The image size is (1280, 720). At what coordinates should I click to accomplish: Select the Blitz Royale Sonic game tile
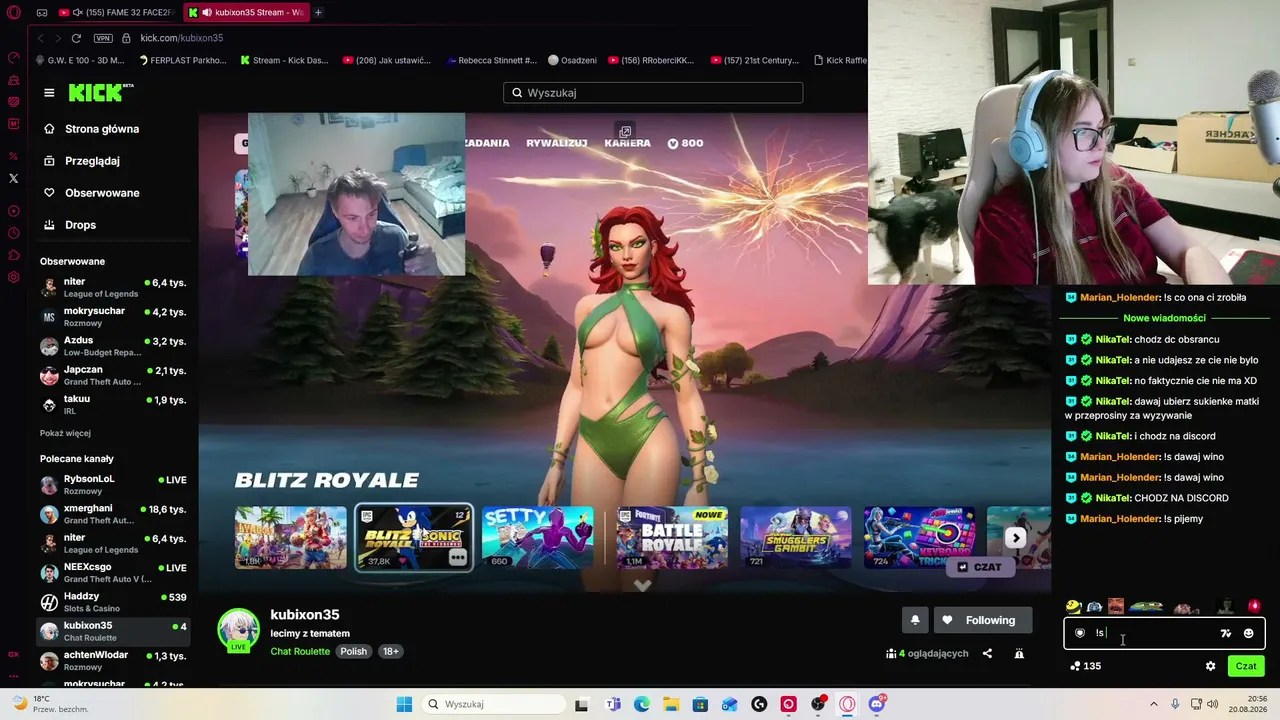tap(414, 537)
